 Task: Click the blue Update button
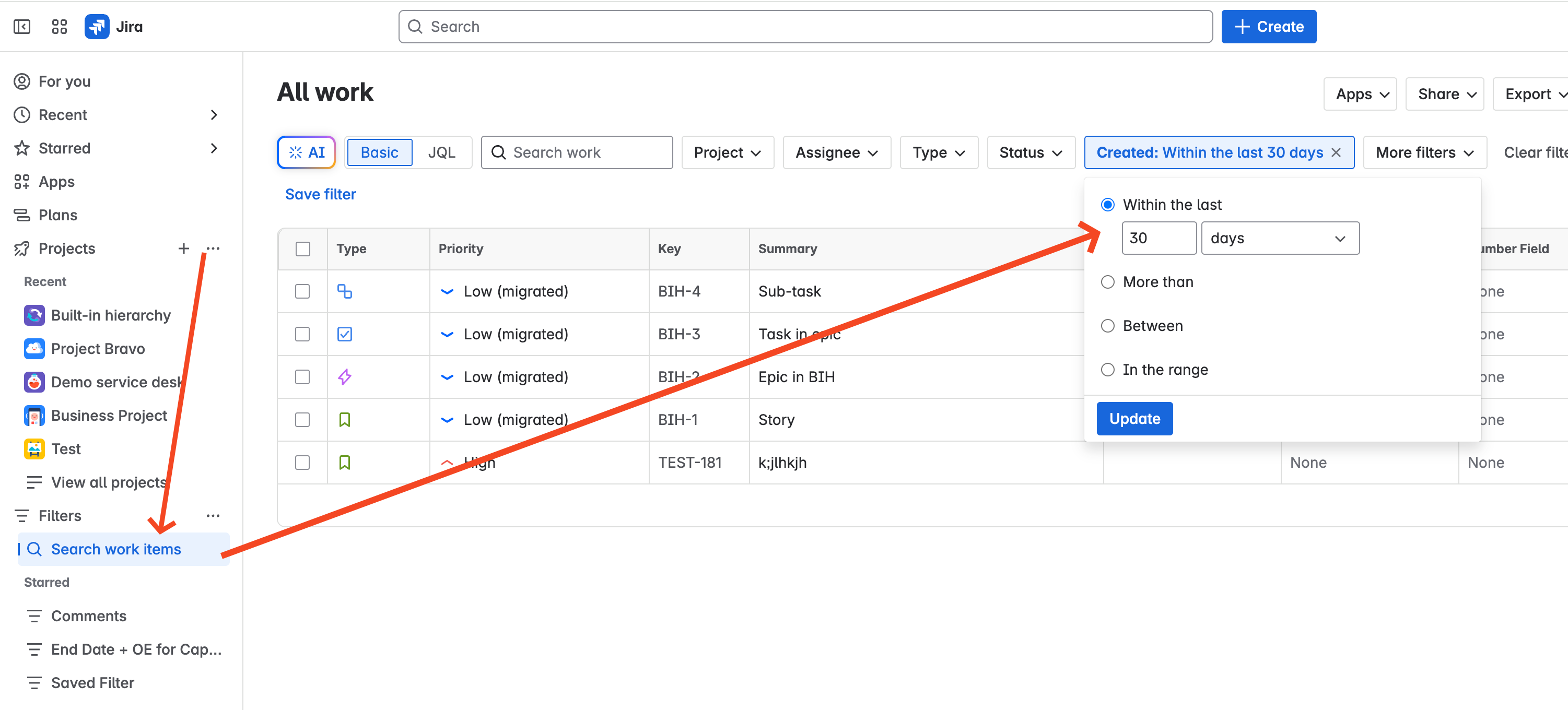(1134, 419)
